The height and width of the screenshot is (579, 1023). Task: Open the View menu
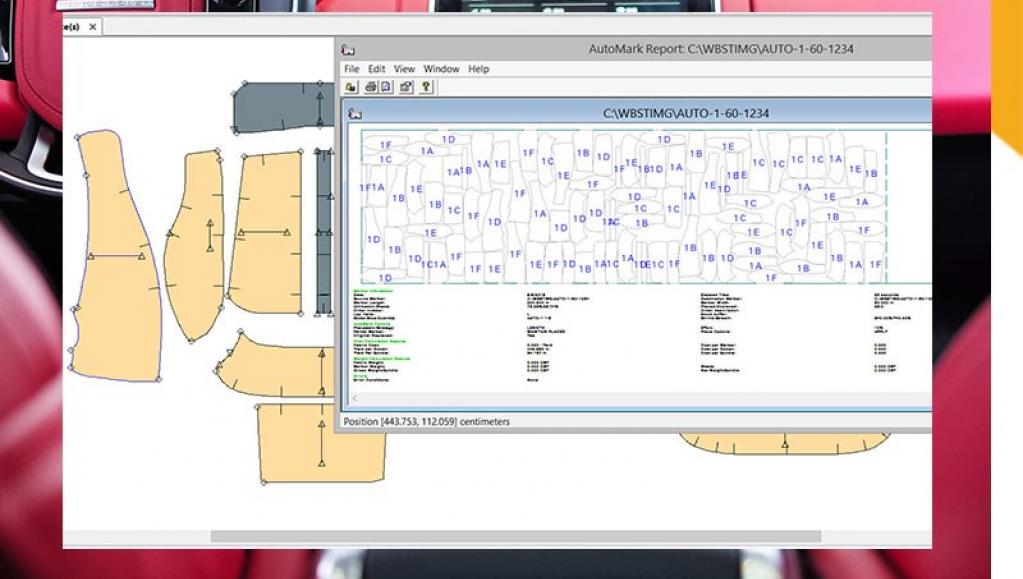pyautogui.click(x=404, y=69)
